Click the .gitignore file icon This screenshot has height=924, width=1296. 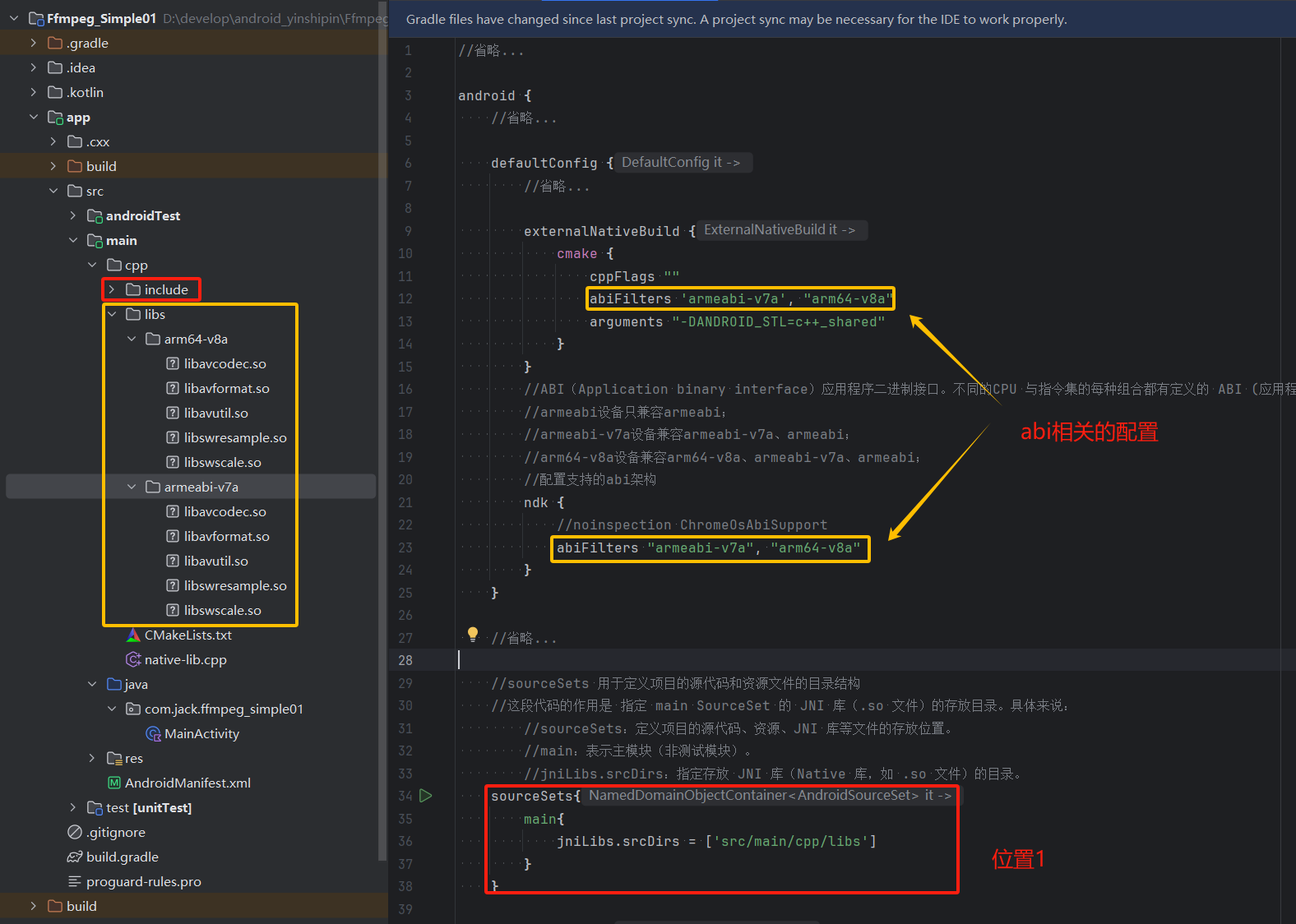tap(75, 833)
